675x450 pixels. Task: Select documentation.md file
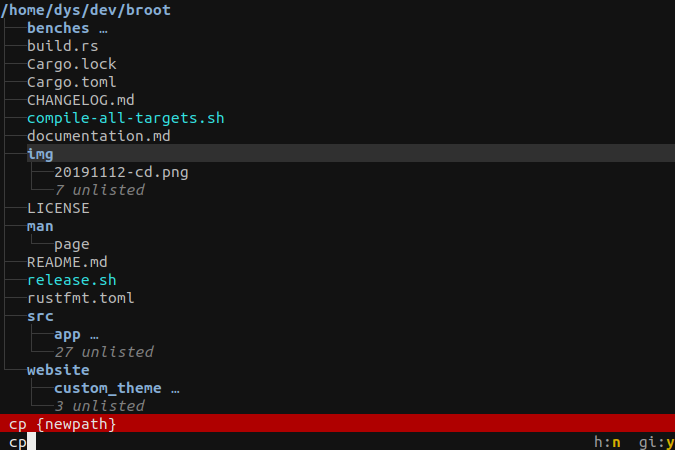point(99,136)
